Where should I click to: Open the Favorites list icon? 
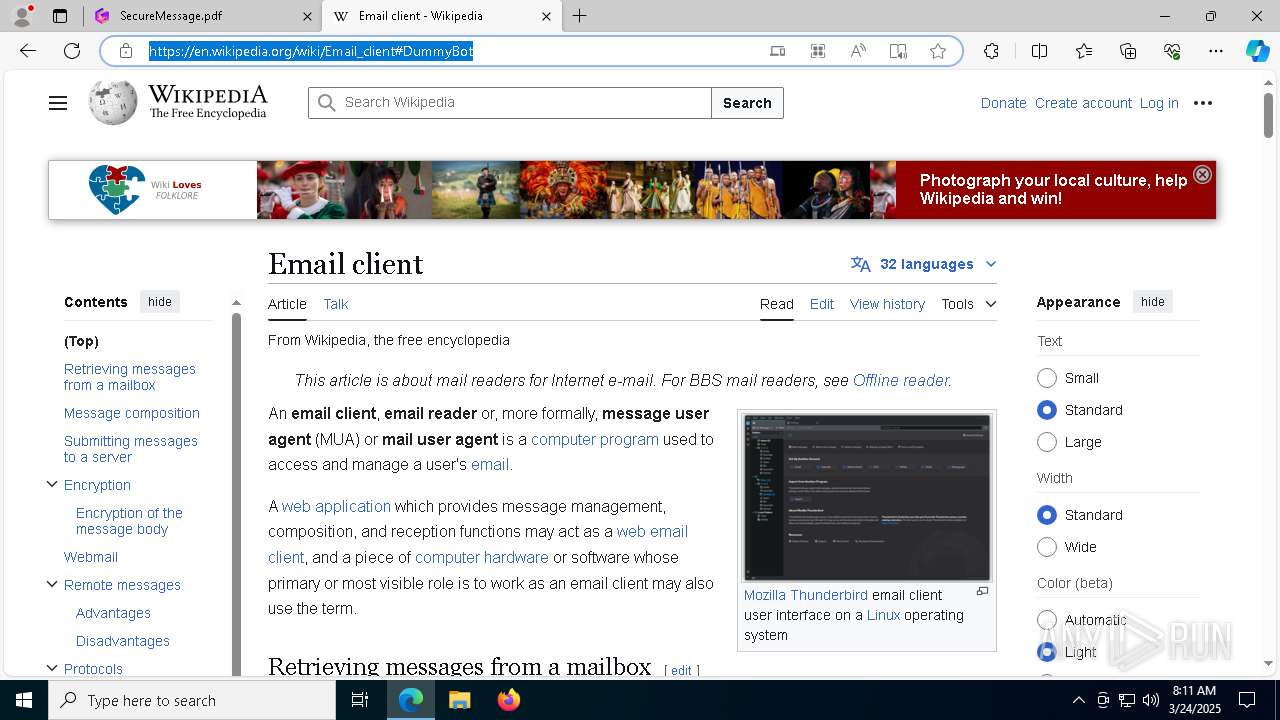(1084, 51)
